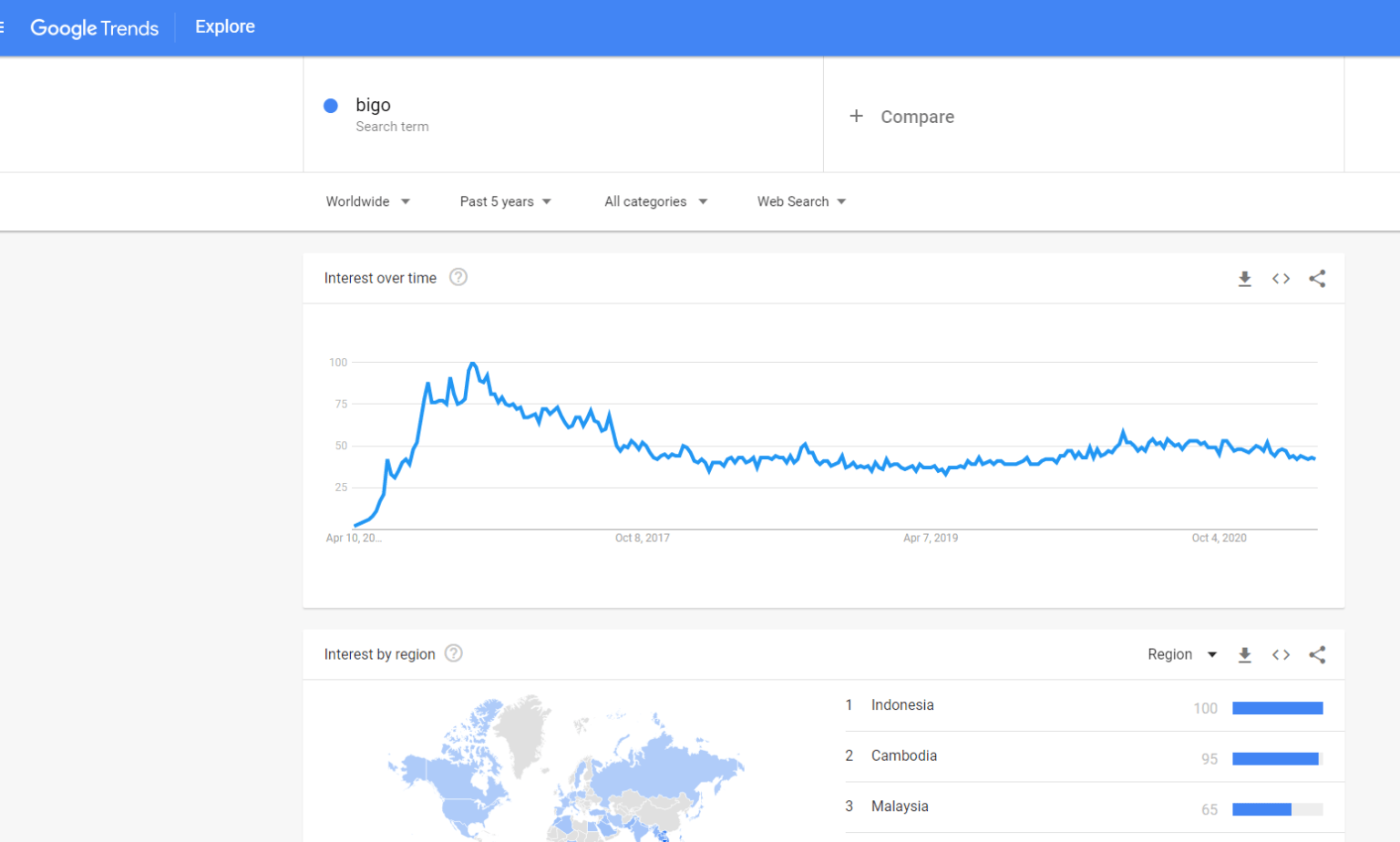Screen dimensions: 1400x842
Task: Click the blue dot for bigo term
Action: pyautogui.click(x=331, y=106)
